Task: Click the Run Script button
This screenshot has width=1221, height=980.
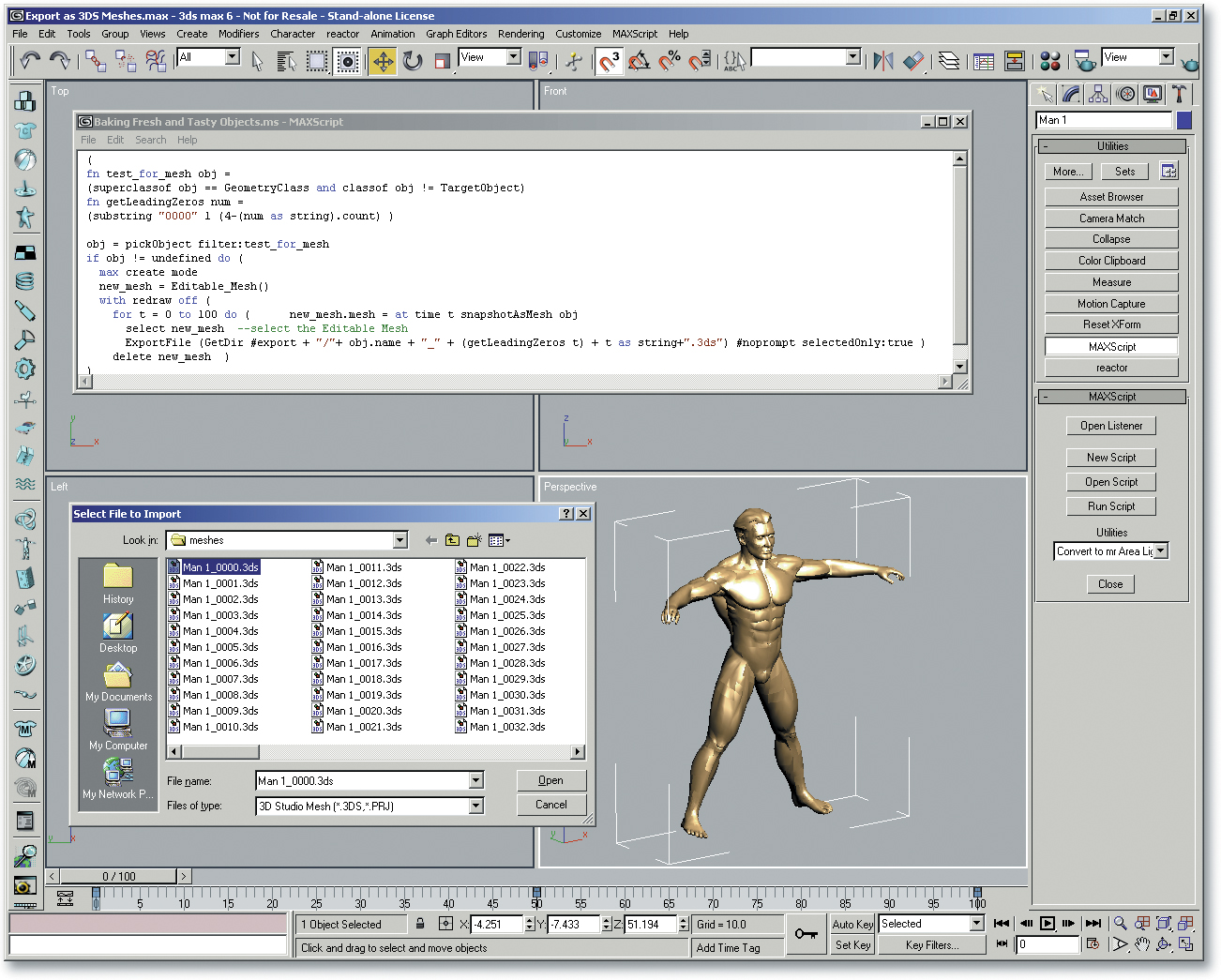Action: (1111, 506)
